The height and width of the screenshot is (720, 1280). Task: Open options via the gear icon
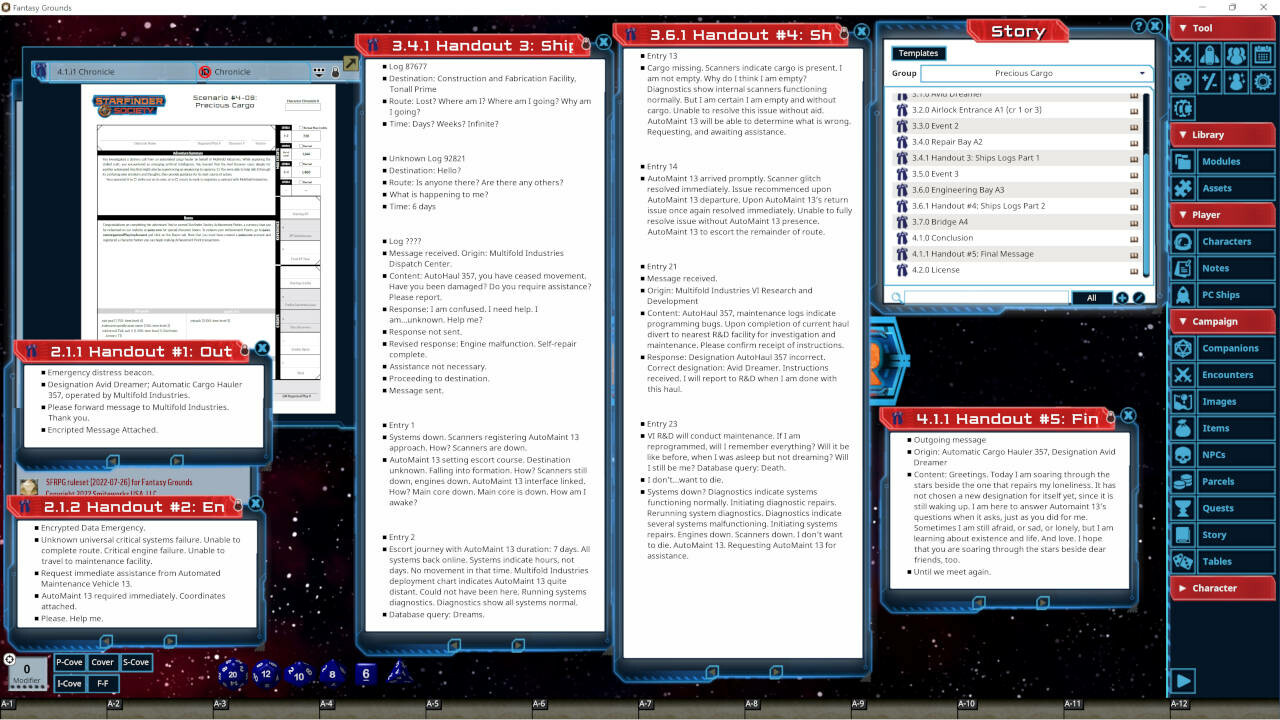1262,81
